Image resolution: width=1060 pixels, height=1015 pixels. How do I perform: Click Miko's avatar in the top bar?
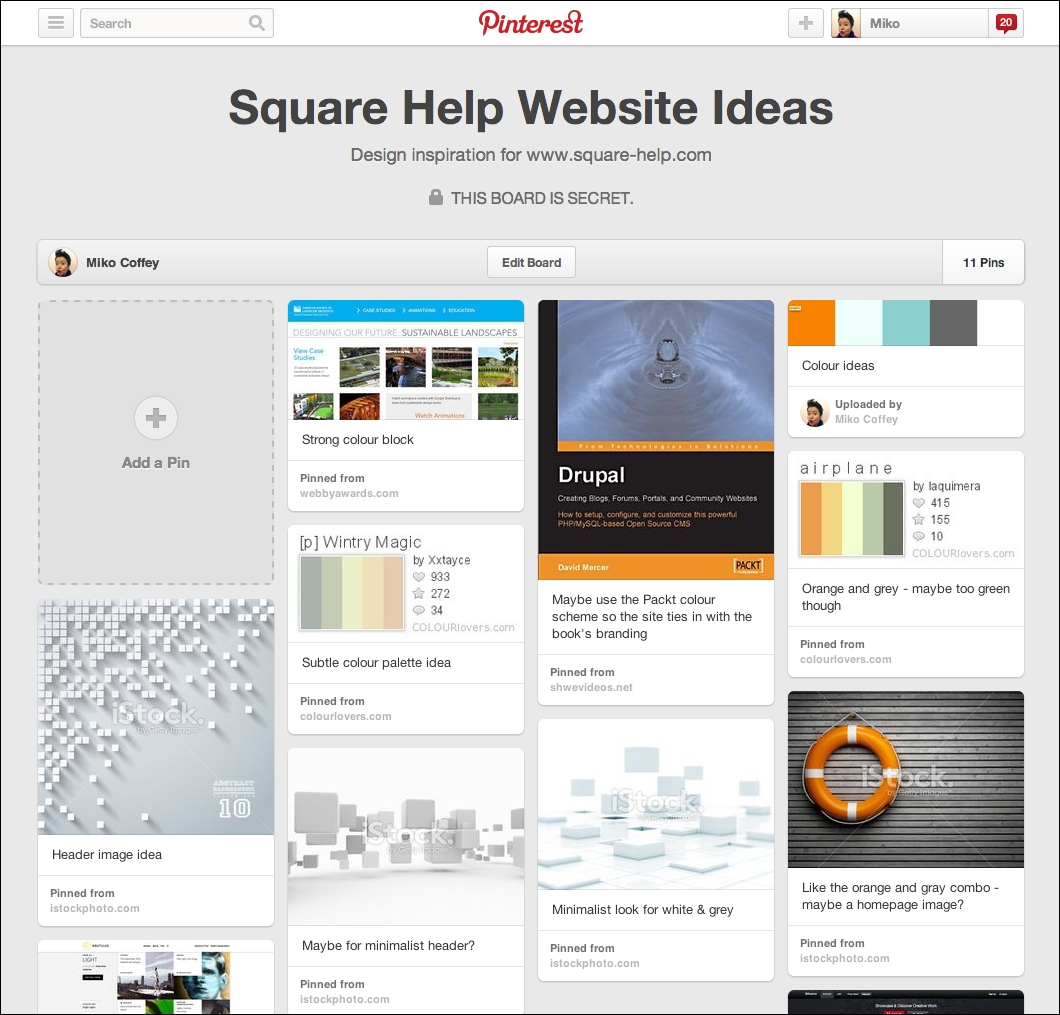click(846, 23)
